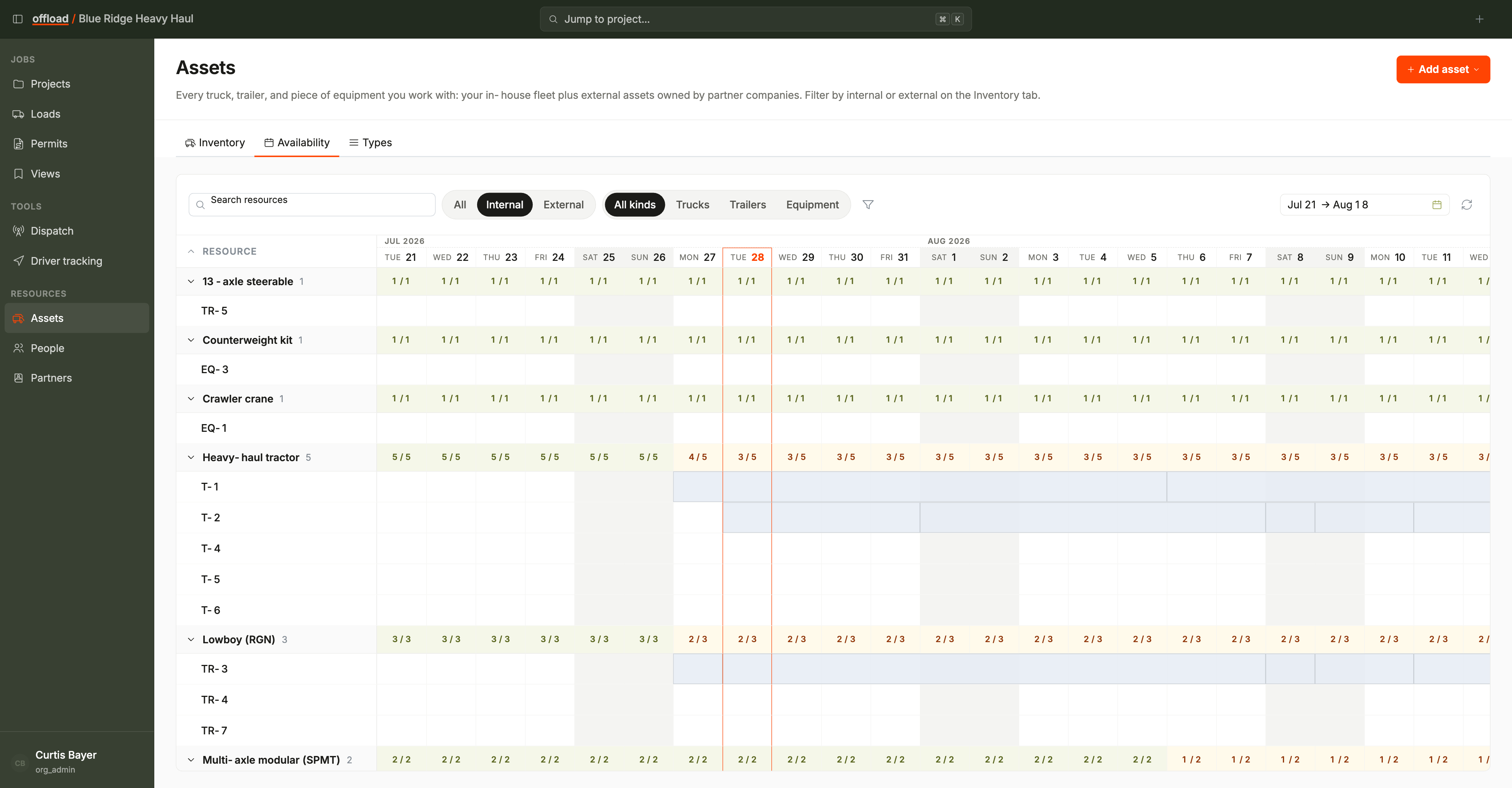The image size is (1512, 788).
Task: Click the offload breadcrumb link
Action: point(51,19)
